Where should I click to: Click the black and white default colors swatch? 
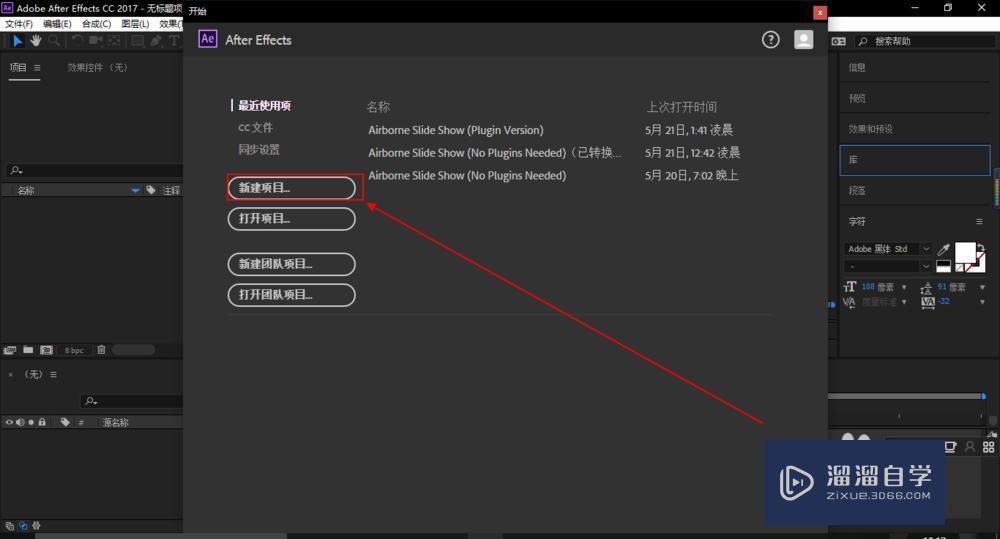[943, 267]
